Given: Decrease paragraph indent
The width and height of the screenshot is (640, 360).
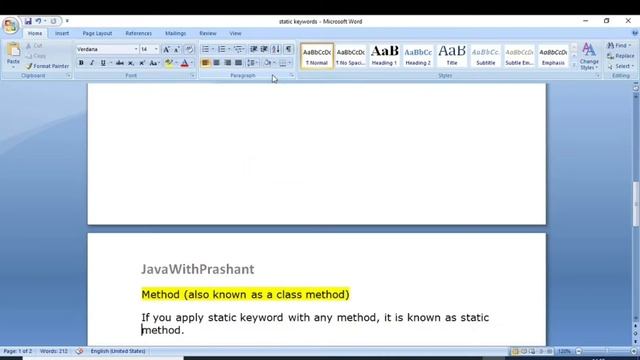Looking at the screenshot, I should click(x=253, y=49).
